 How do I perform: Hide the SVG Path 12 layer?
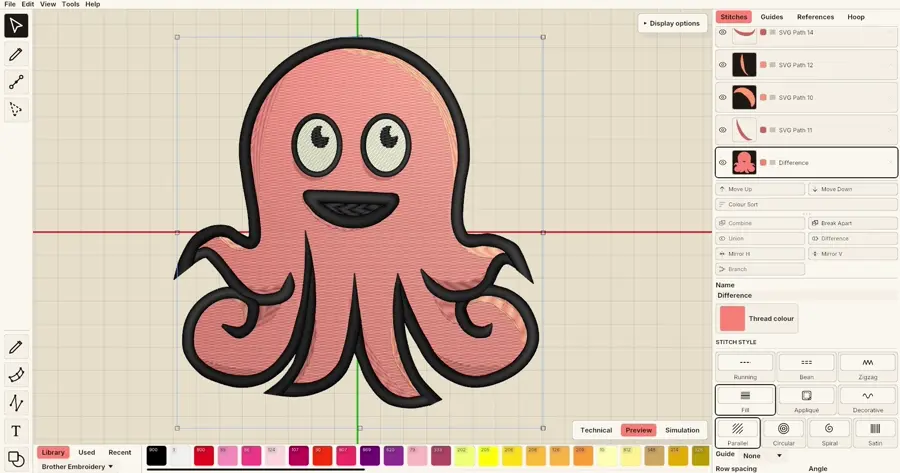[723, 65]
